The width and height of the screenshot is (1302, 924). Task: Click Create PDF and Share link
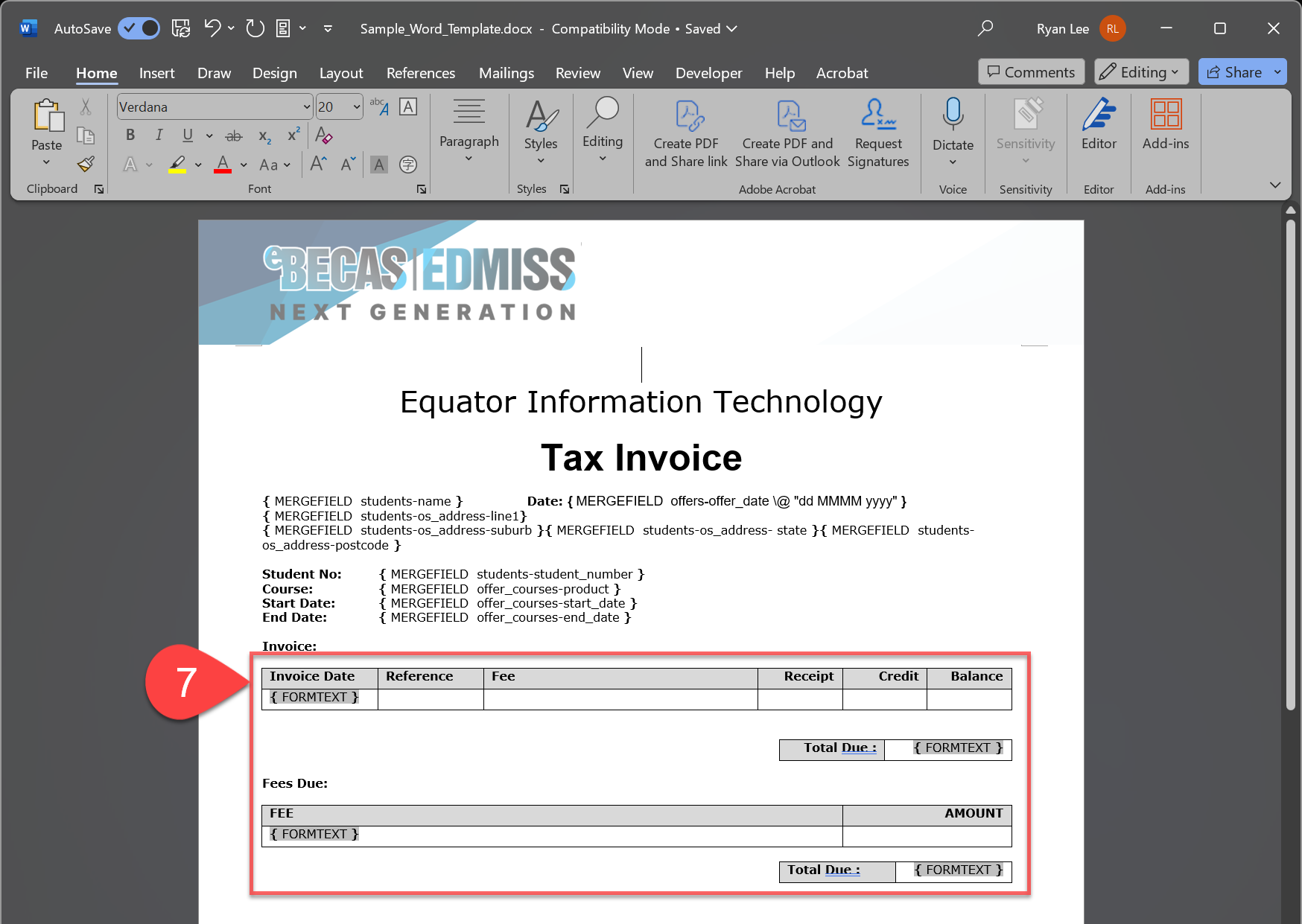point(686,134)
